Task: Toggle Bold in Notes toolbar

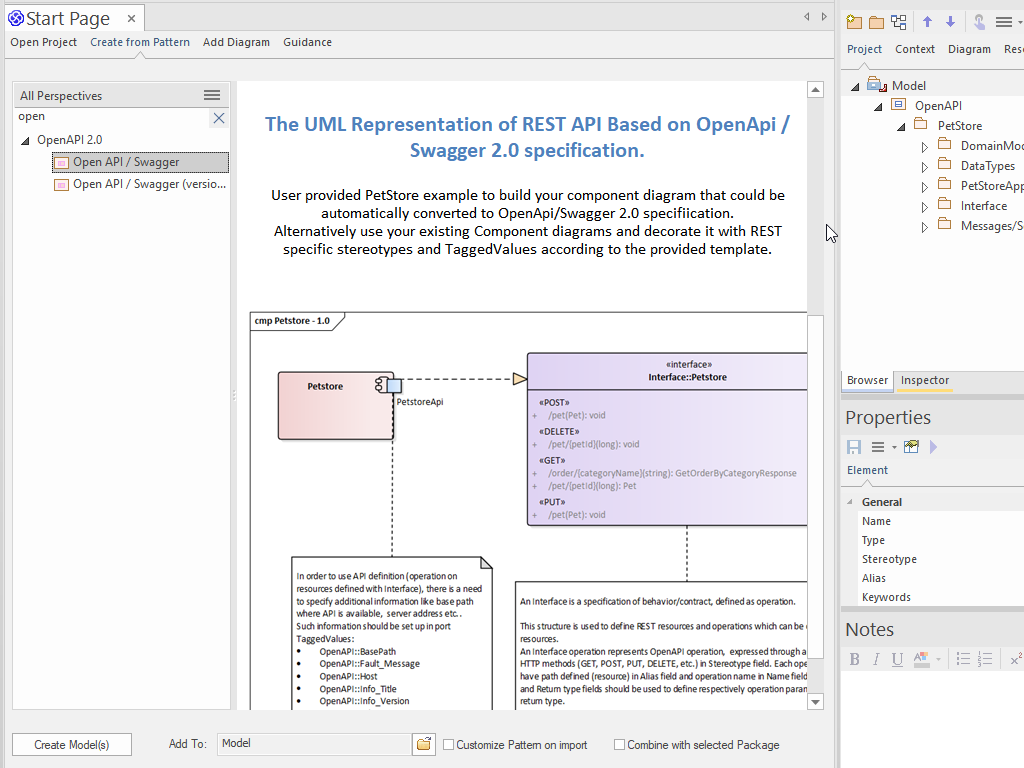Action: tap(854, 660)
